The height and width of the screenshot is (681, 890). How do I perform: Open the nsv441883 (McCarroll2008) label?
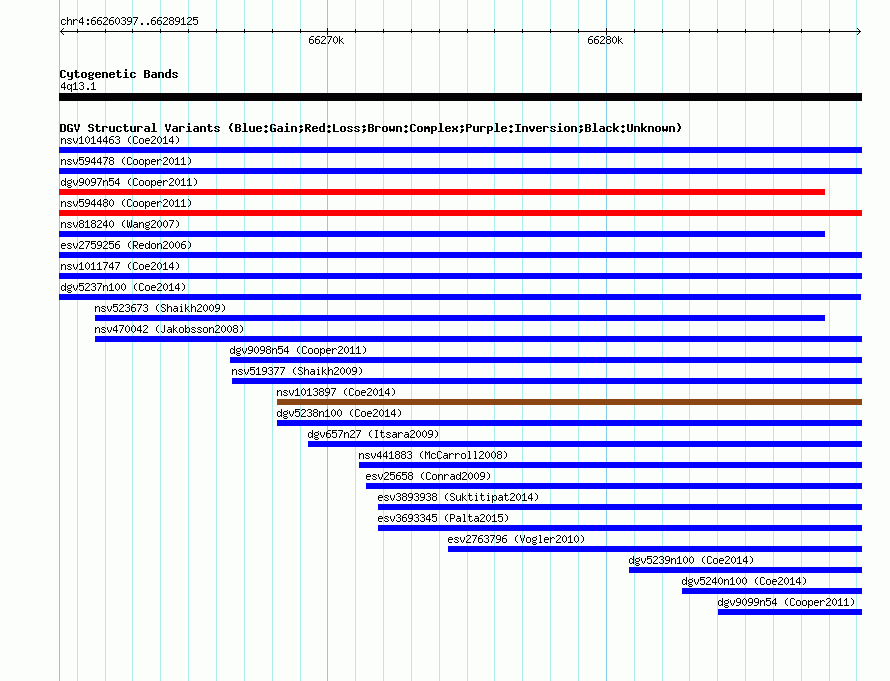[433, 455]
